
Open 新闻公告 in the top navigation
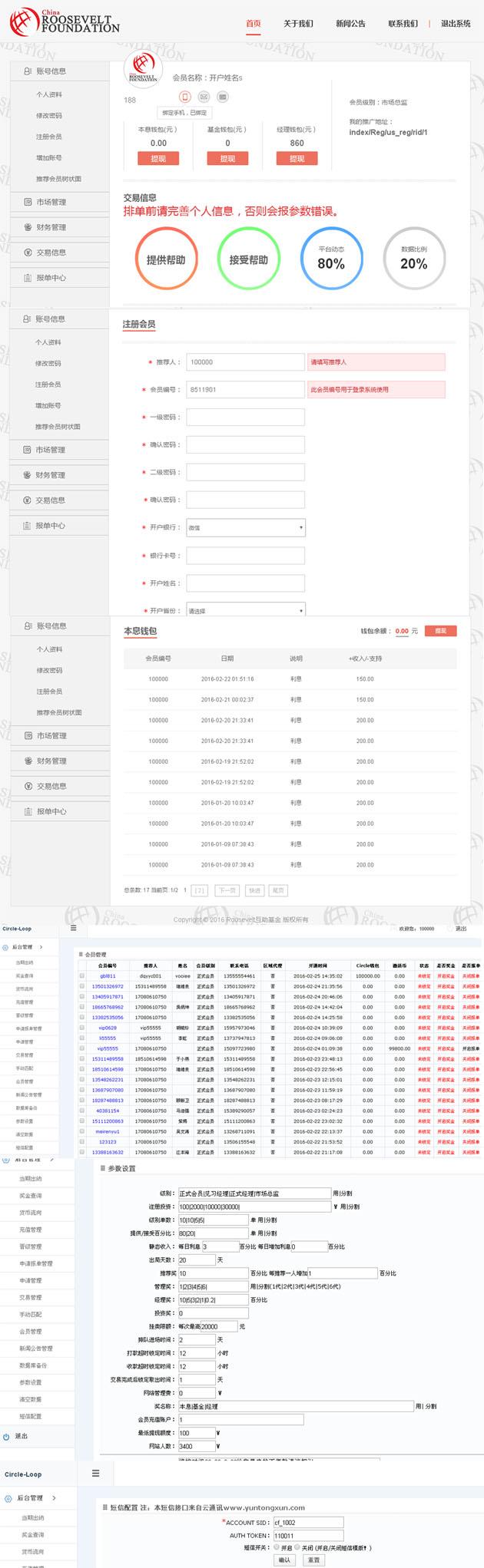[350, 24]
